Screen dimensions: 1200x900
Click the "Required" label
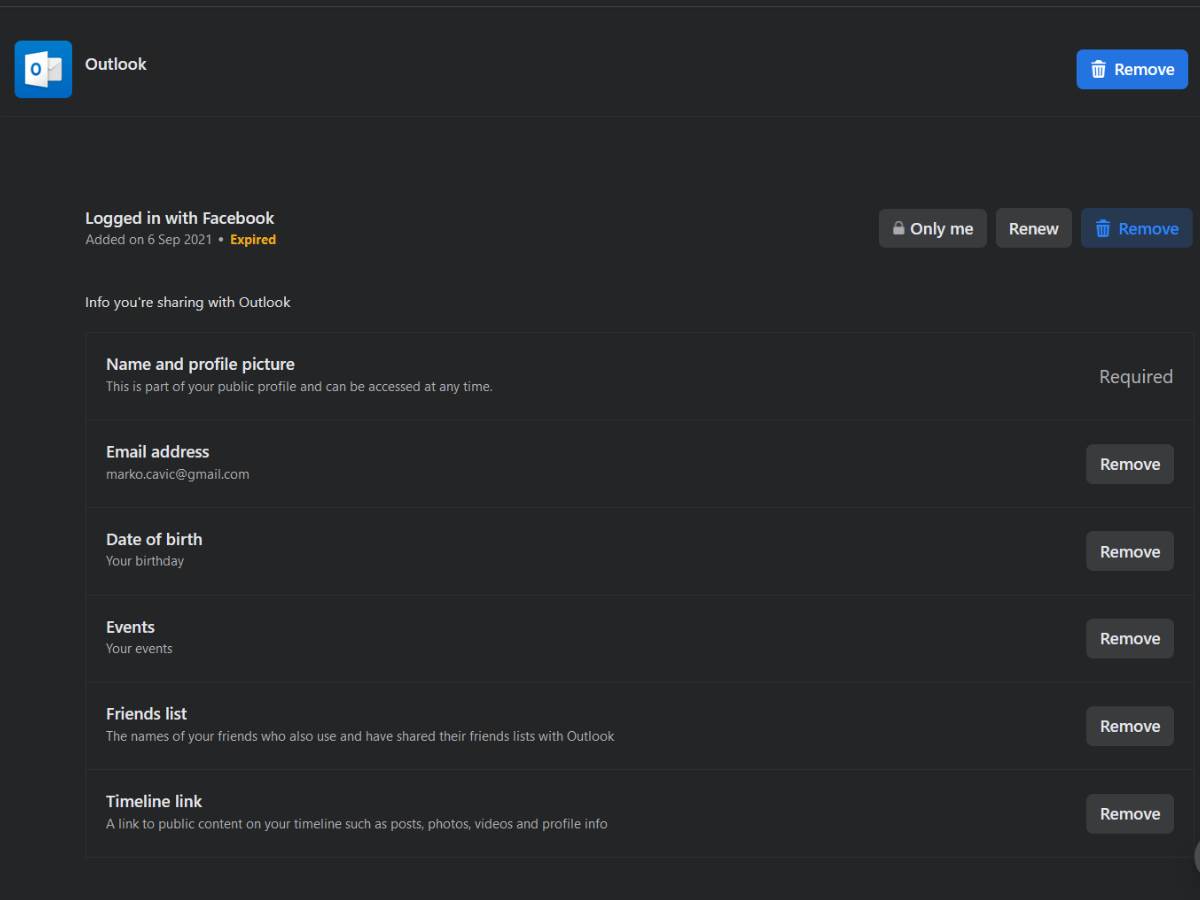(1135, 377)
